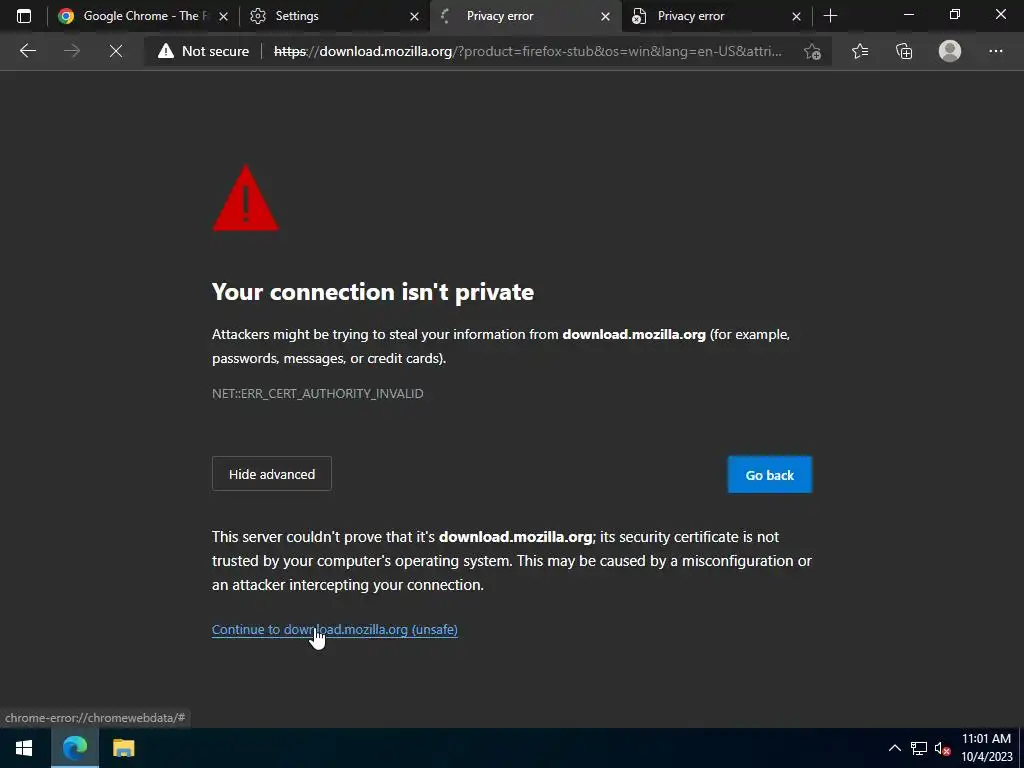Open the Windows Start menu
Viewport: 1024px width, 768px height.
(25, 748)
